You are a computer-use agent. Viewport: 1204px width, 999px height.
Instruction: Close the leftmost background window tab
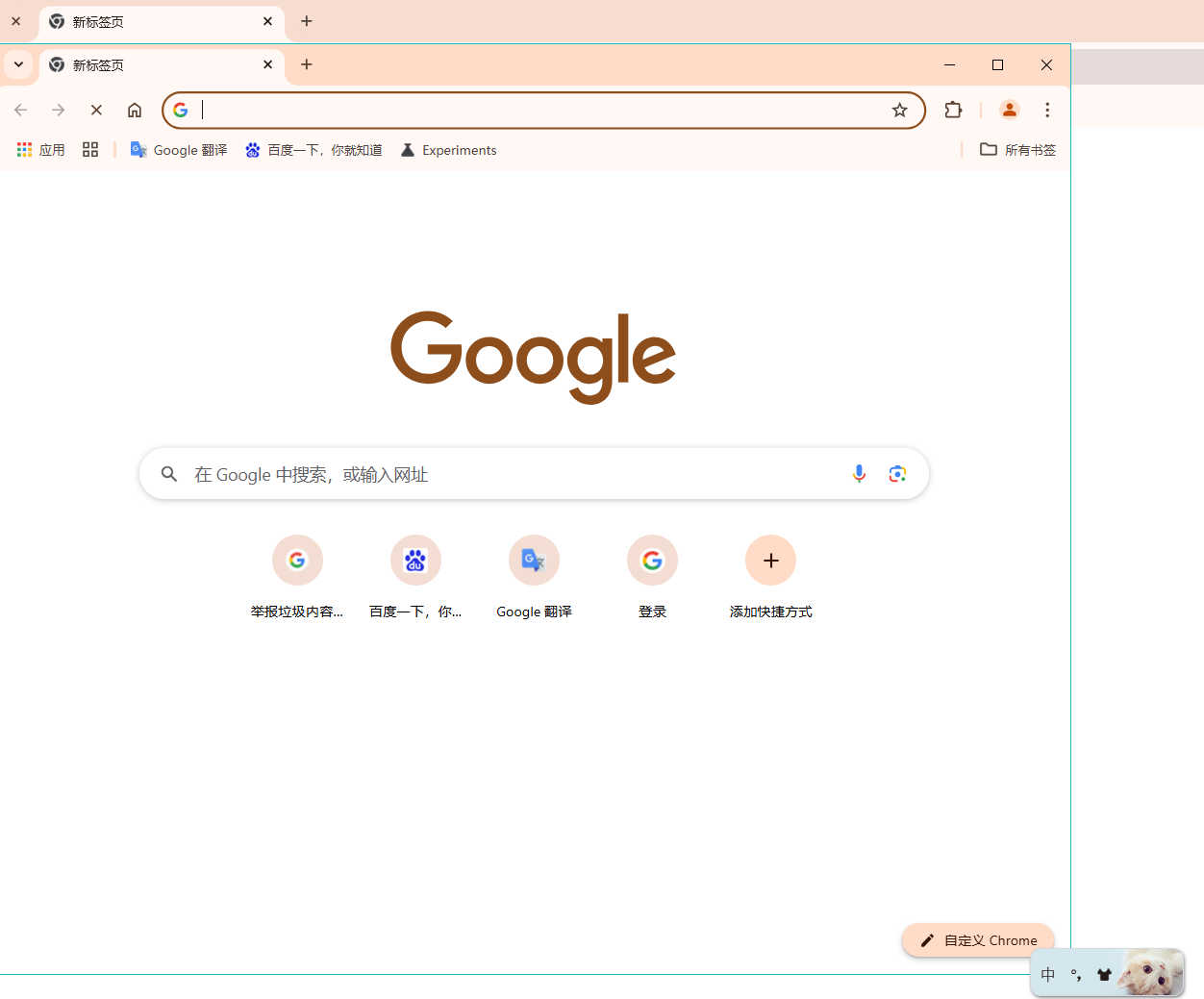tap(16, 21)
